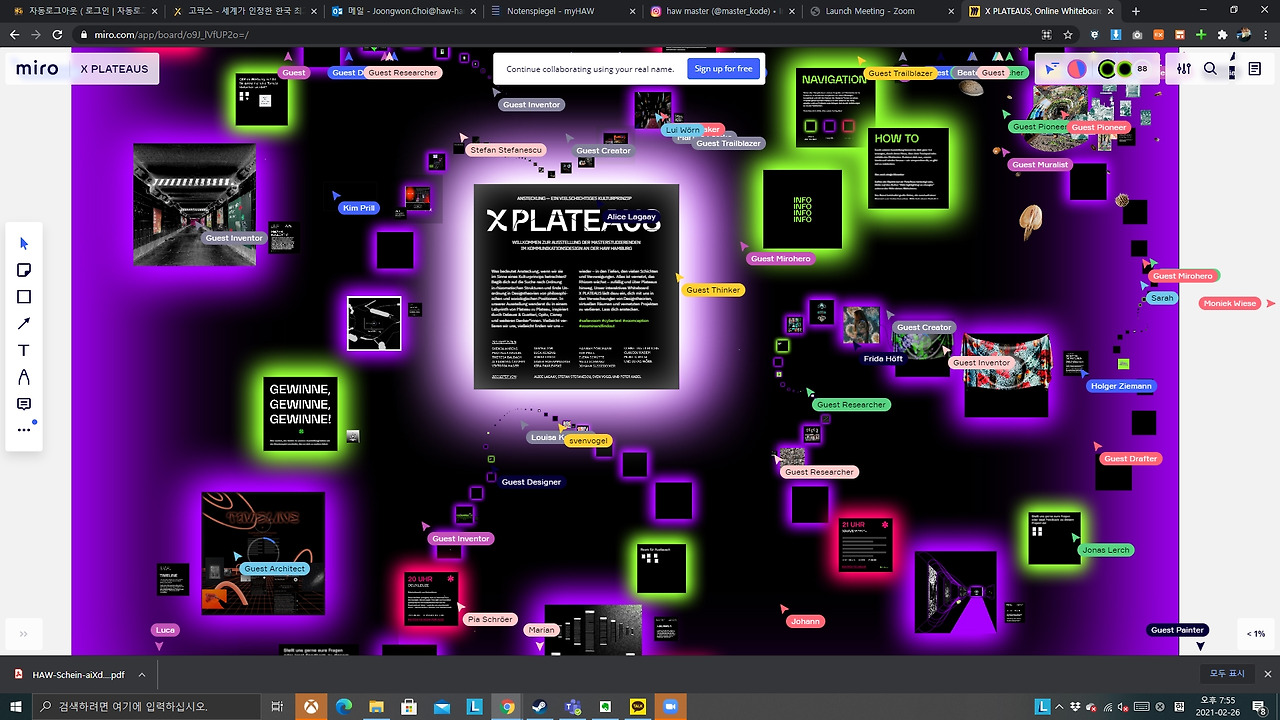Click the pink and blue user avatar
The height and width of the screenshot is (720, 1280).
[x=1077, y=69]
